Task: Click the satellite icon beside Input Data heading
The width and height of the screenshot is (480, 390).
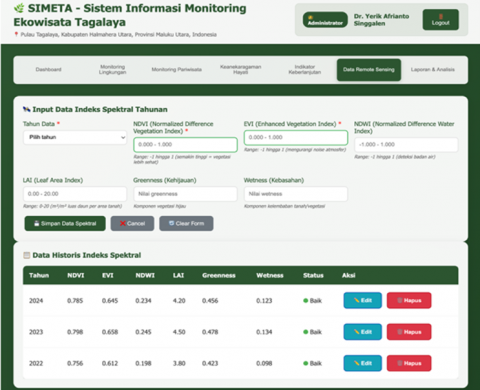Action: (27, 109)
